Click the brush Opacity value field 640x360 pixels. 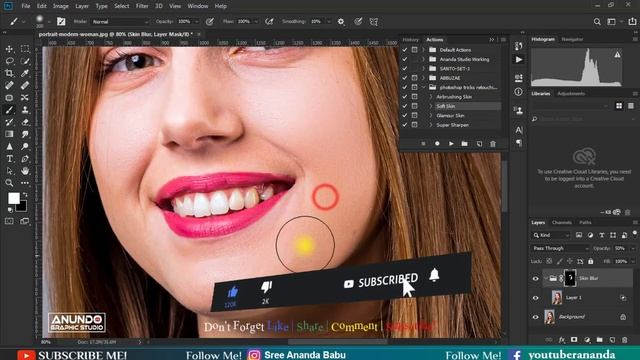(x=184, y=22)
